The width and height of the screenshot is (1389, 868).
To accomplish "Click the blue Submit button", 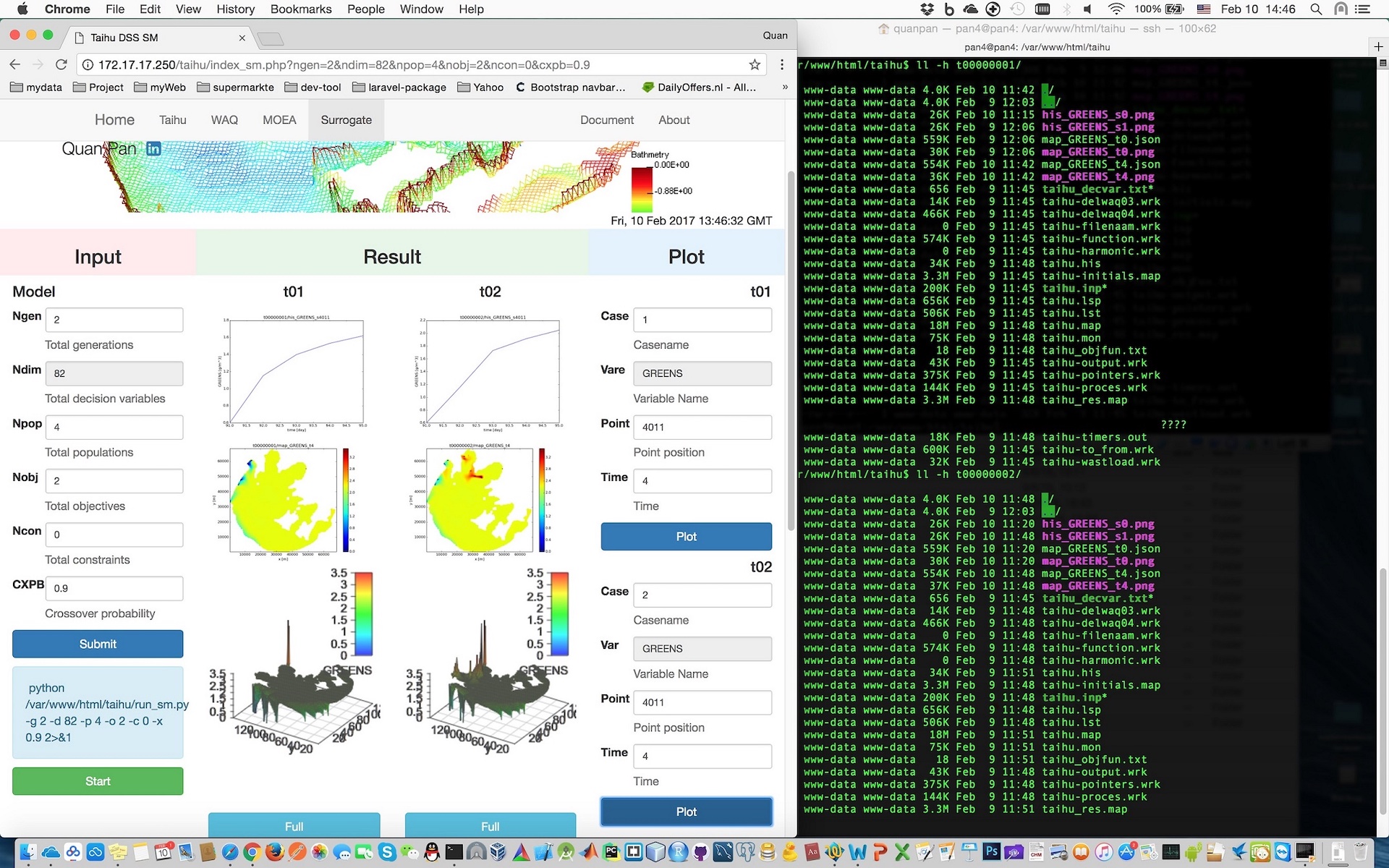I will [98, 644].
